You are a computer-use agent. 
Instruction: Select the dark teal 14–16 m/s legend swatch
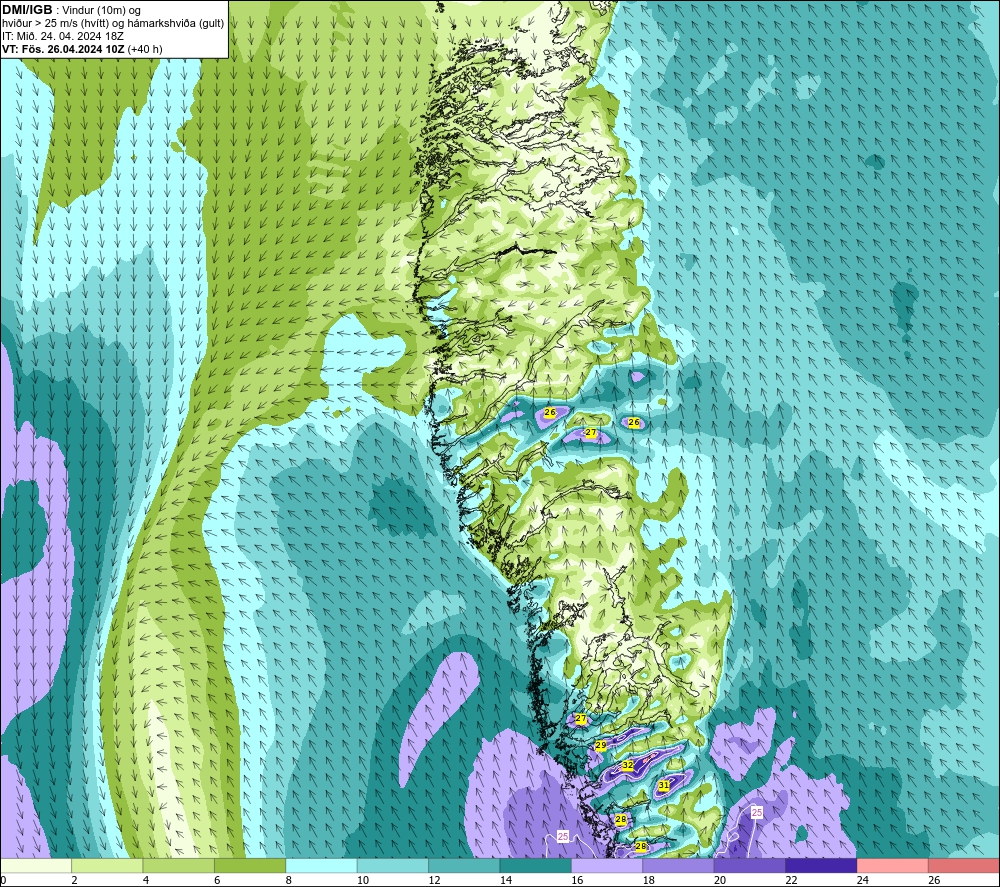(536, 865)
